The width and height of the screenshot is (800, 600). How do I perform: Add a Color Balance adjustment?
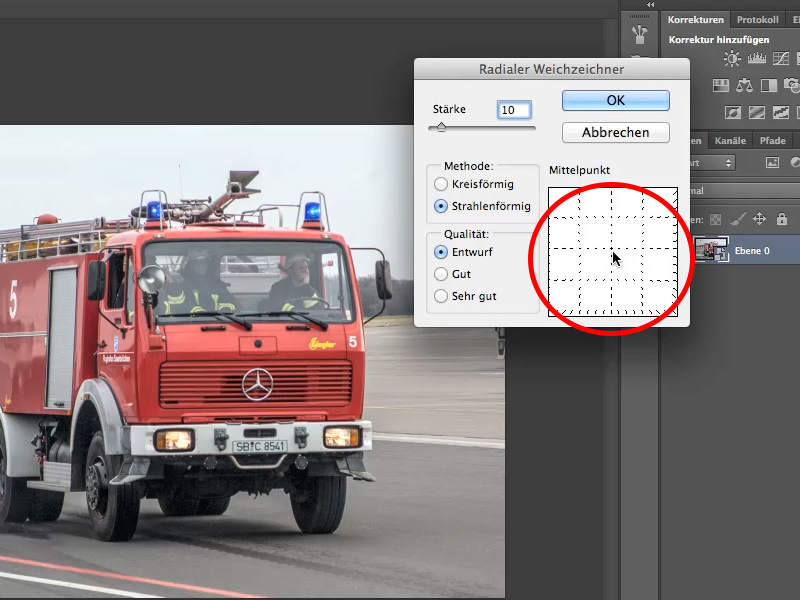pos(744,85)
